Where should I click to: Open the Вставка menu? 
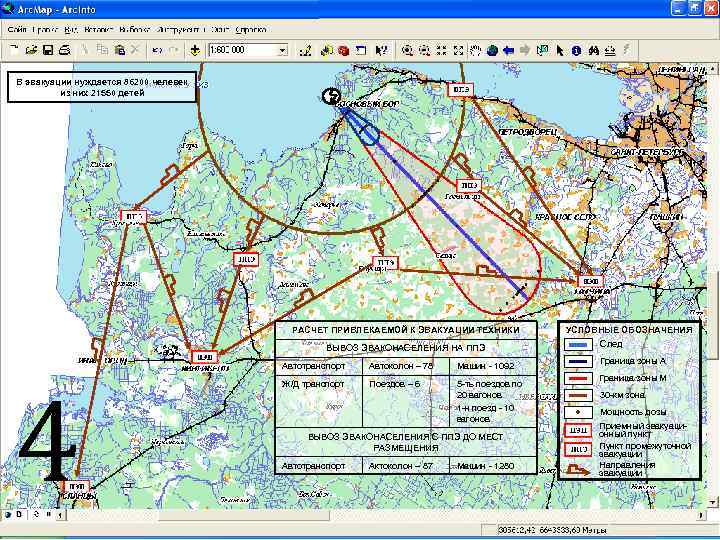(99, 30)
